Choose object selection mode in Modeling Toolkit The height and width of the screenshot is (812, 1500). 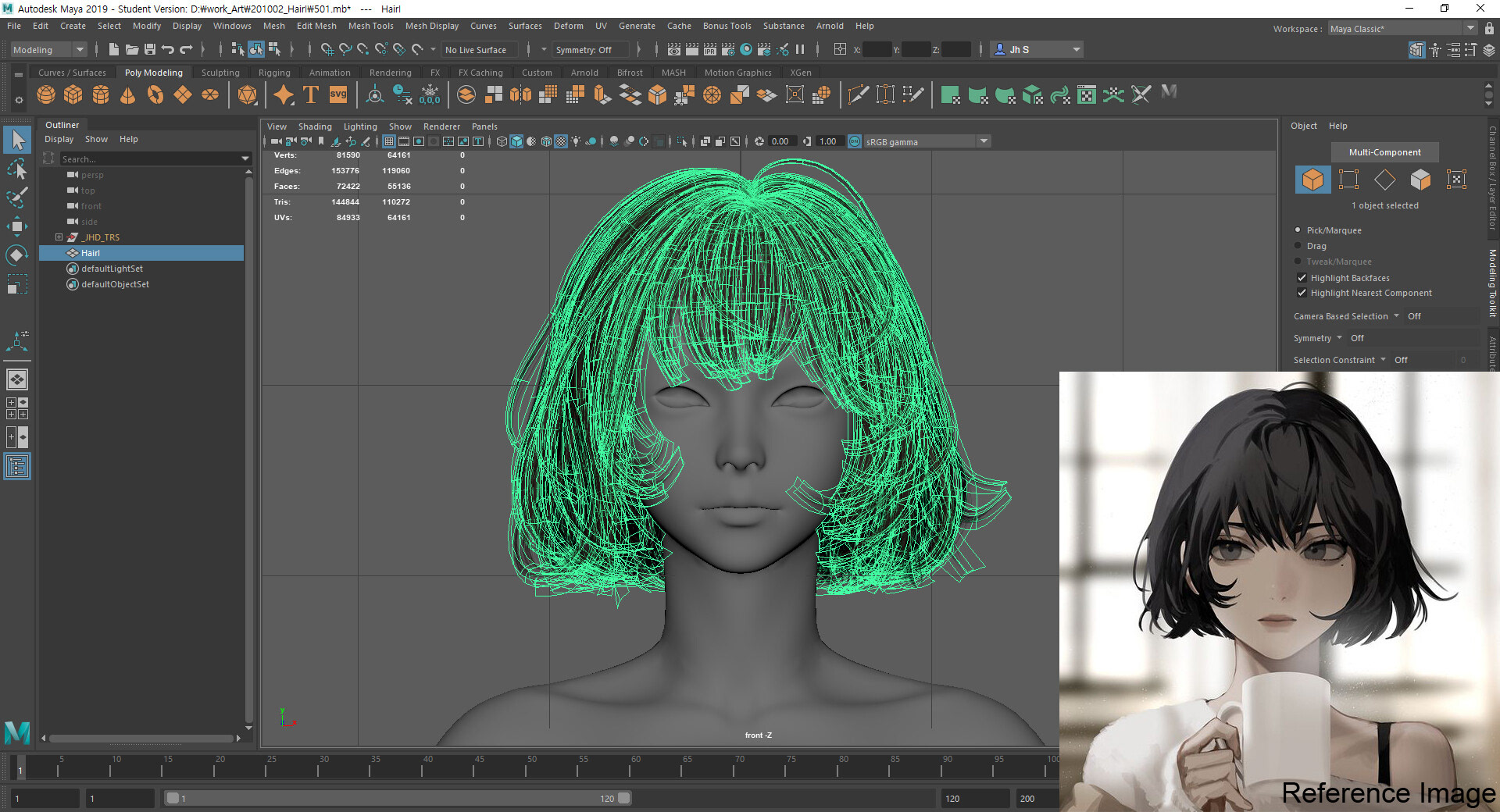(1312, 180)
